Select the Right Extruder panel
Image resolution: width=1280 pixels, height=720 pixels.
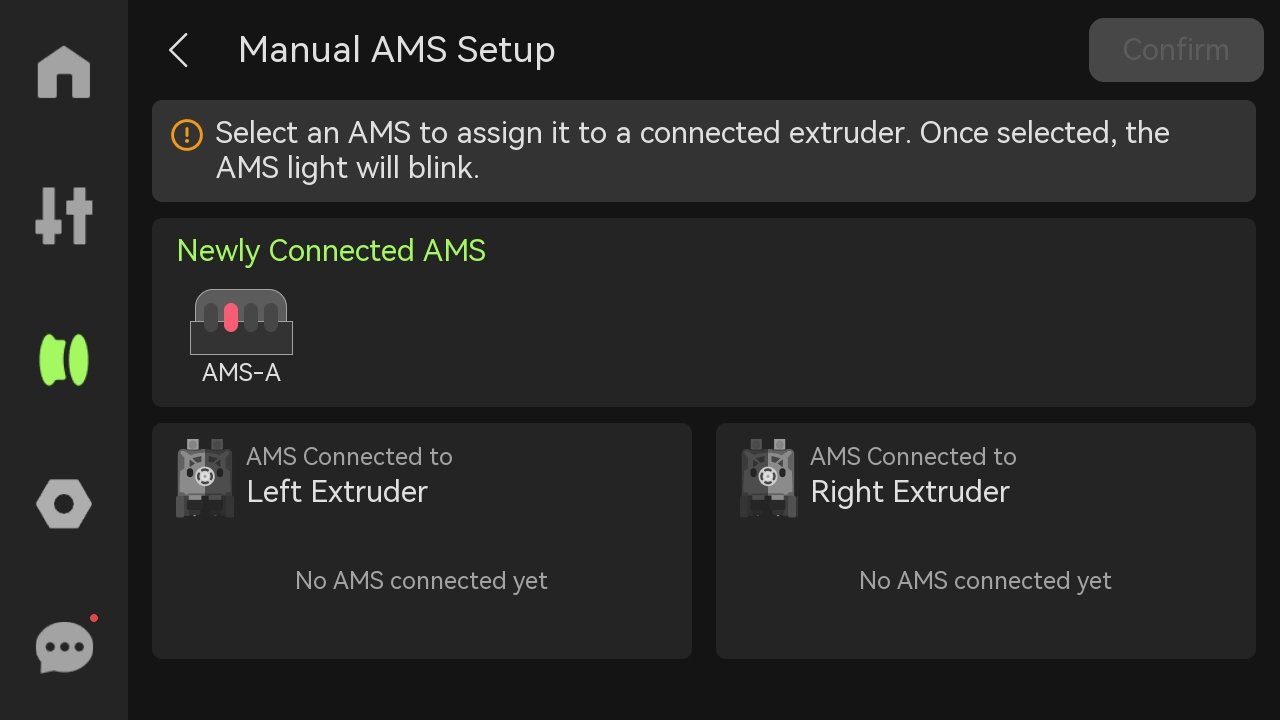[986, 541]
